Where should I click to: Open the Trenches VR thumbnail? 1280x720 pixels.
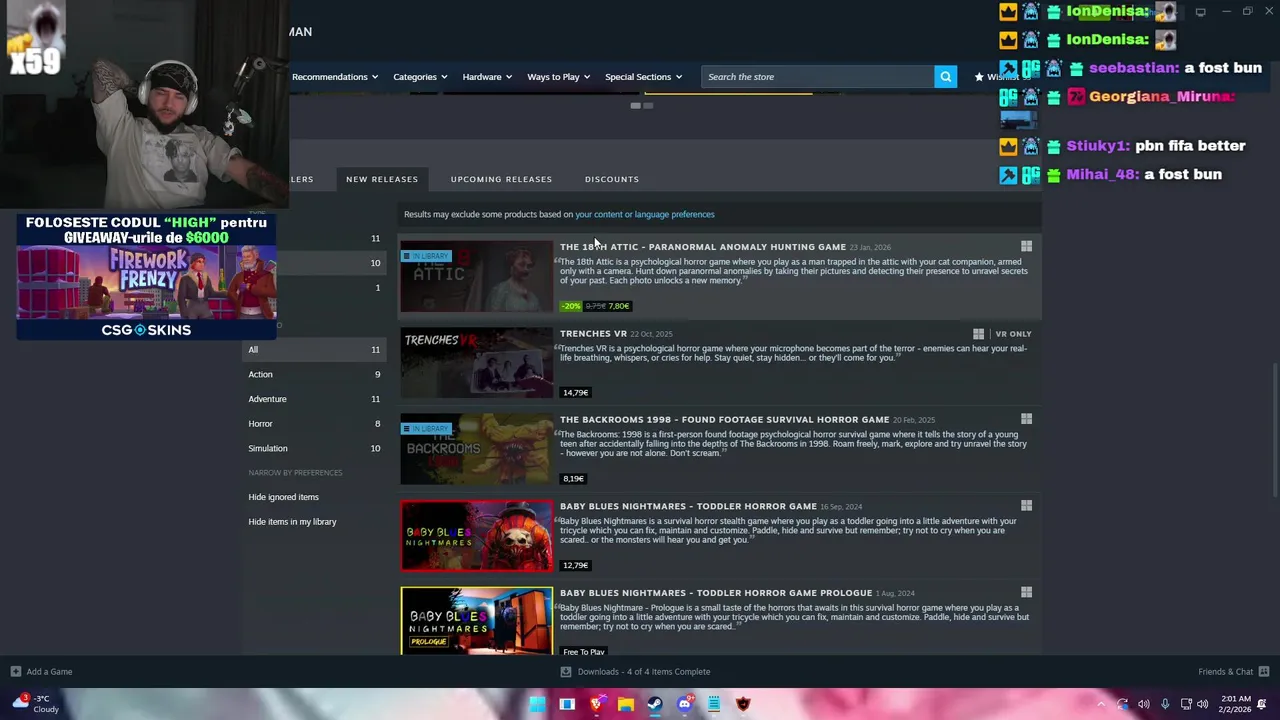476,363
